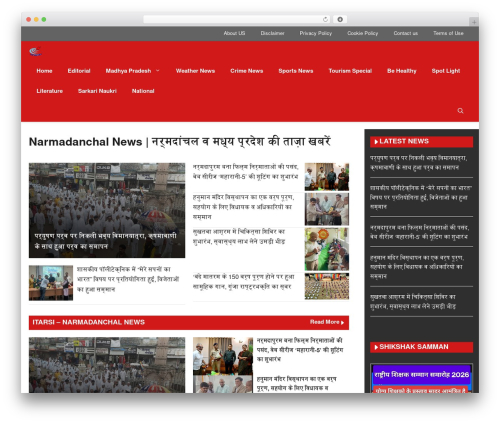
Task: Open the Hanuman mandir headline in the Itarsi section
Action: [x=296, y=383]
